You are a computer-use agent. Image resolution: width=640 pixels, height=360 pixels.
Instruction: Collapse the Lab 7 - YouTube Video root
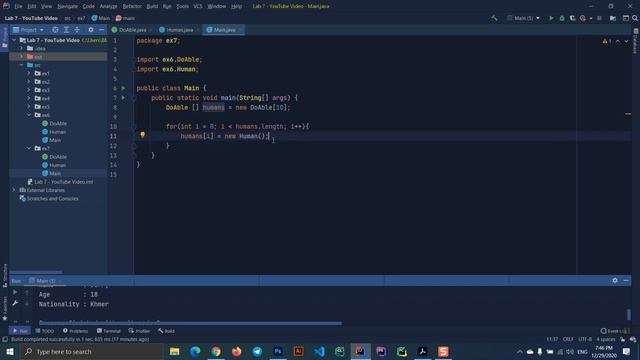point(14,40)
